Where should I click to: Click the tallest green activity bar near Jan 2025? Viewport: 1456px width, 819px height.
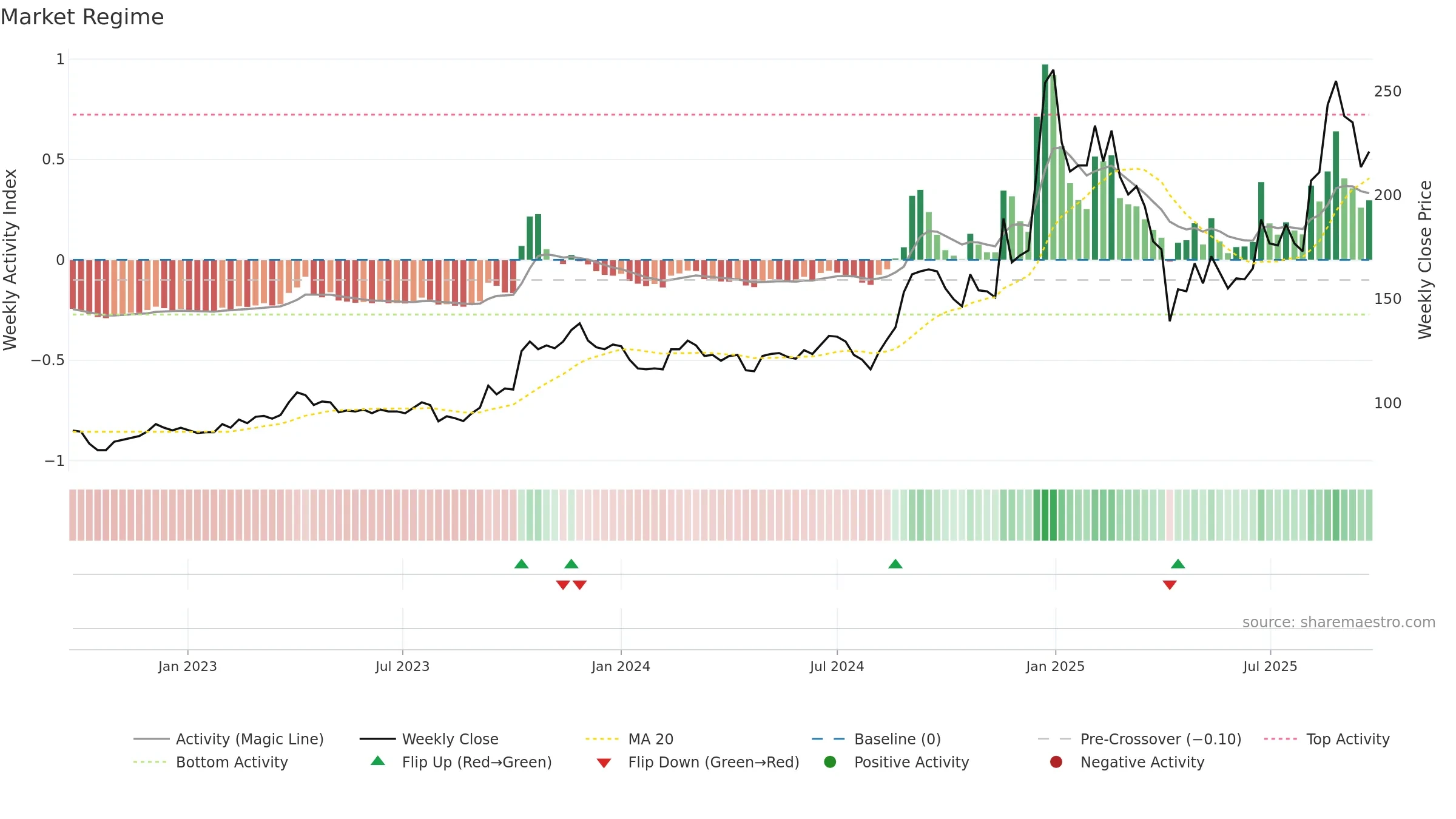(1045, 162)
